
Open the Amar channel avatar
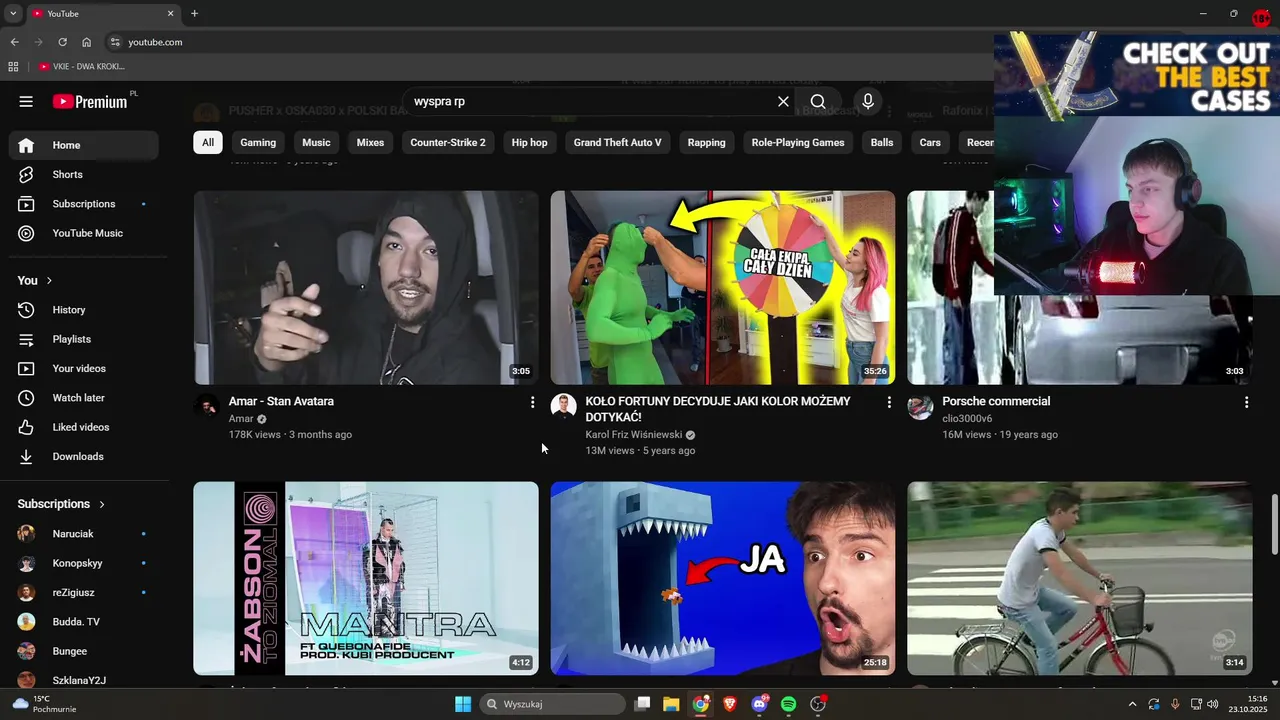[206, 407]
